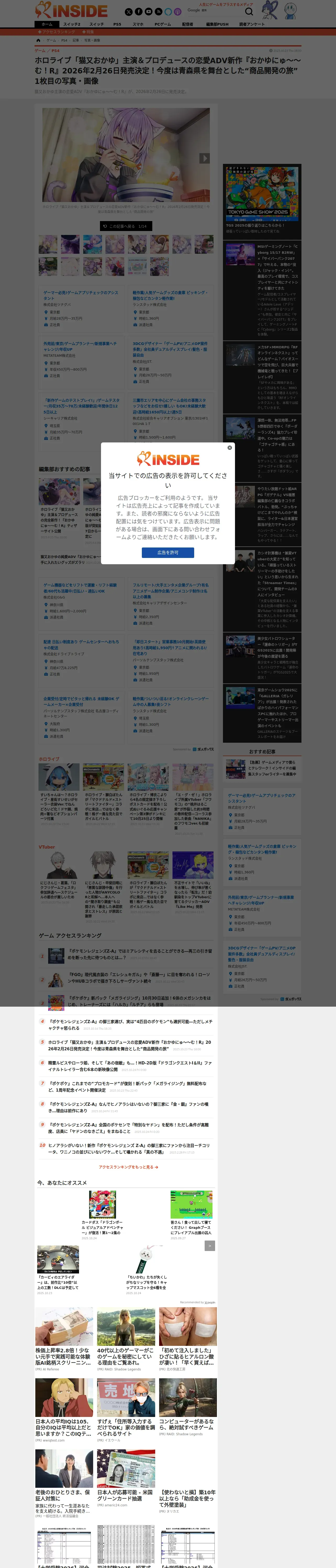Select the ホーム navigation tab

click(x=47, y=24)
